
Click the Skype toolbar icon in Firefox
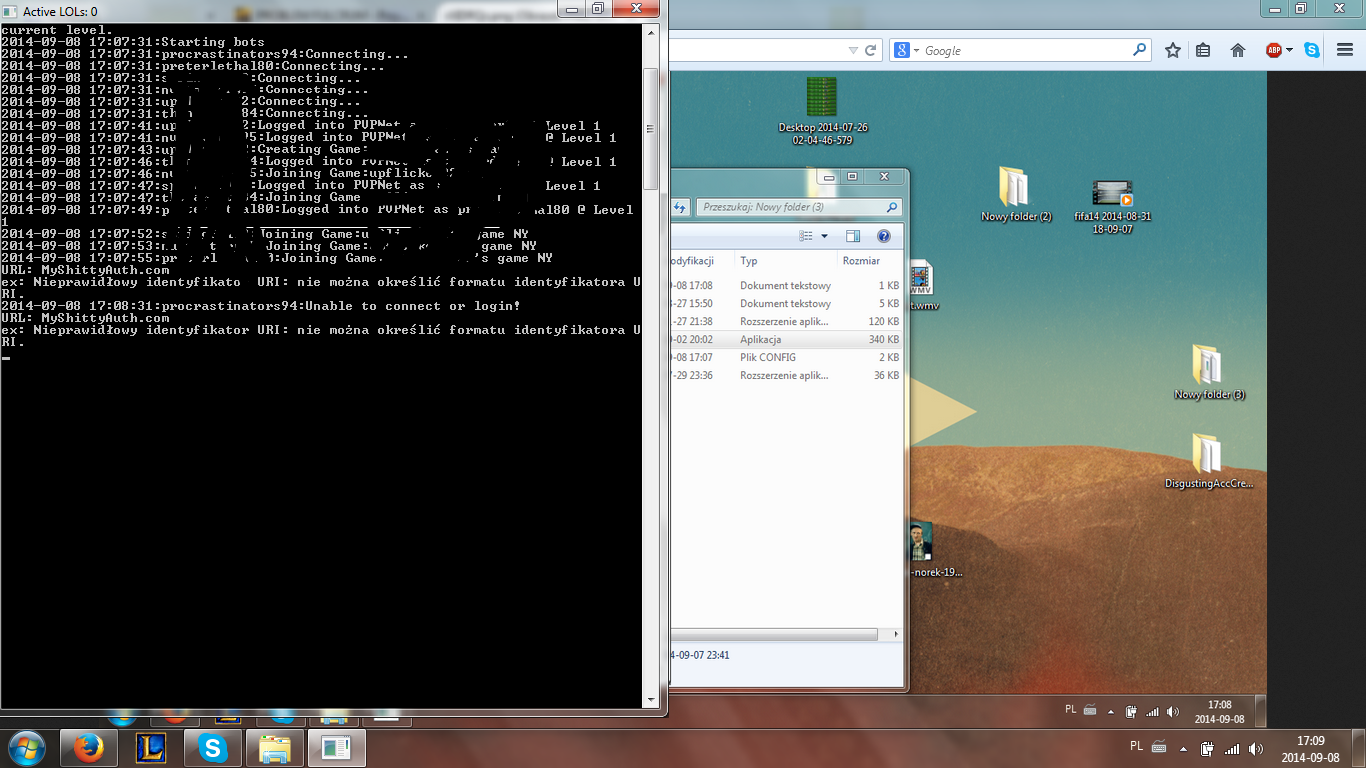(x=1312, y=50)
